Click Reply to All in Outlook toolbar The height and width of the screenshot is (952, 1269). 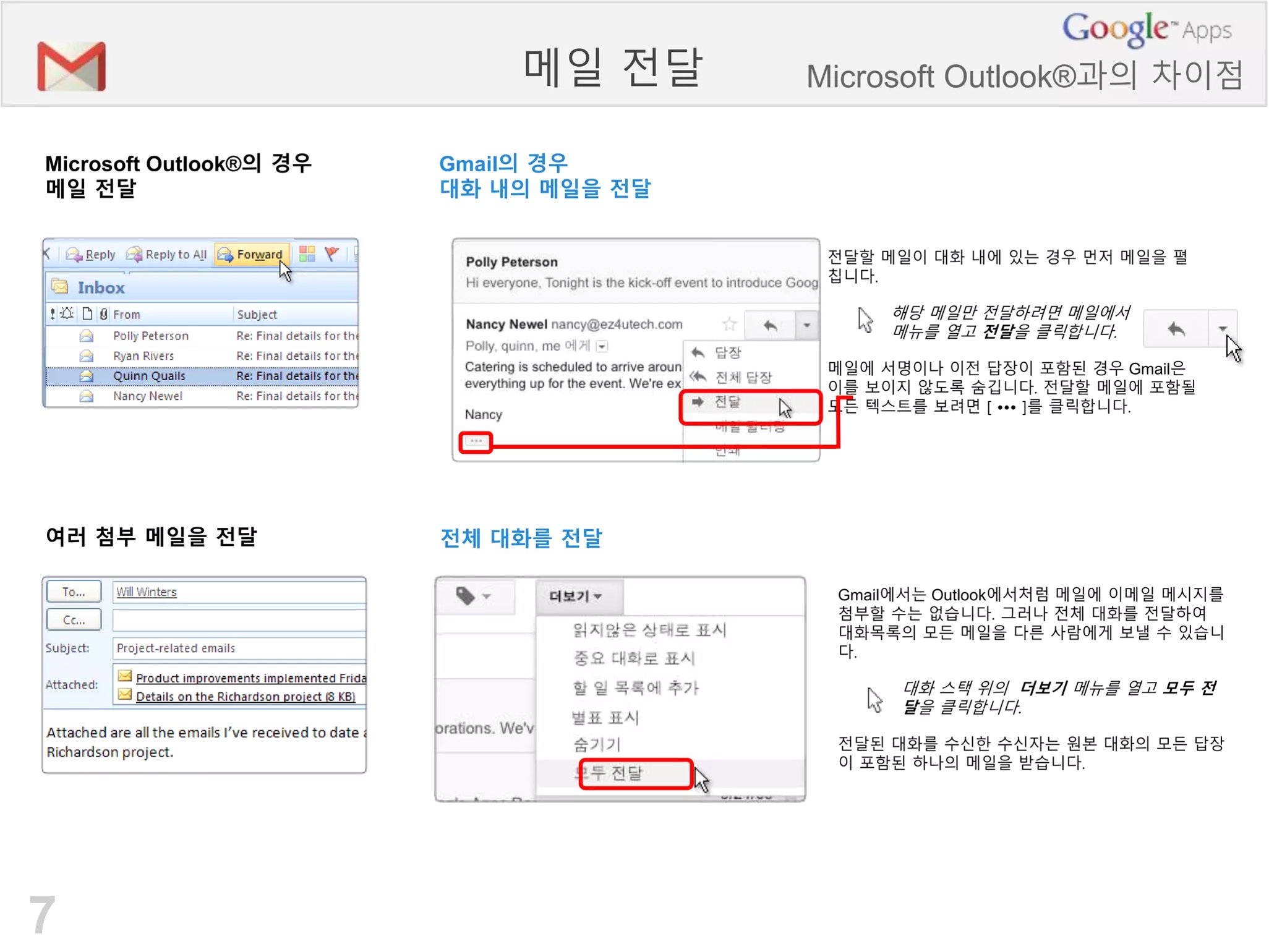click(x=166, y=255)
